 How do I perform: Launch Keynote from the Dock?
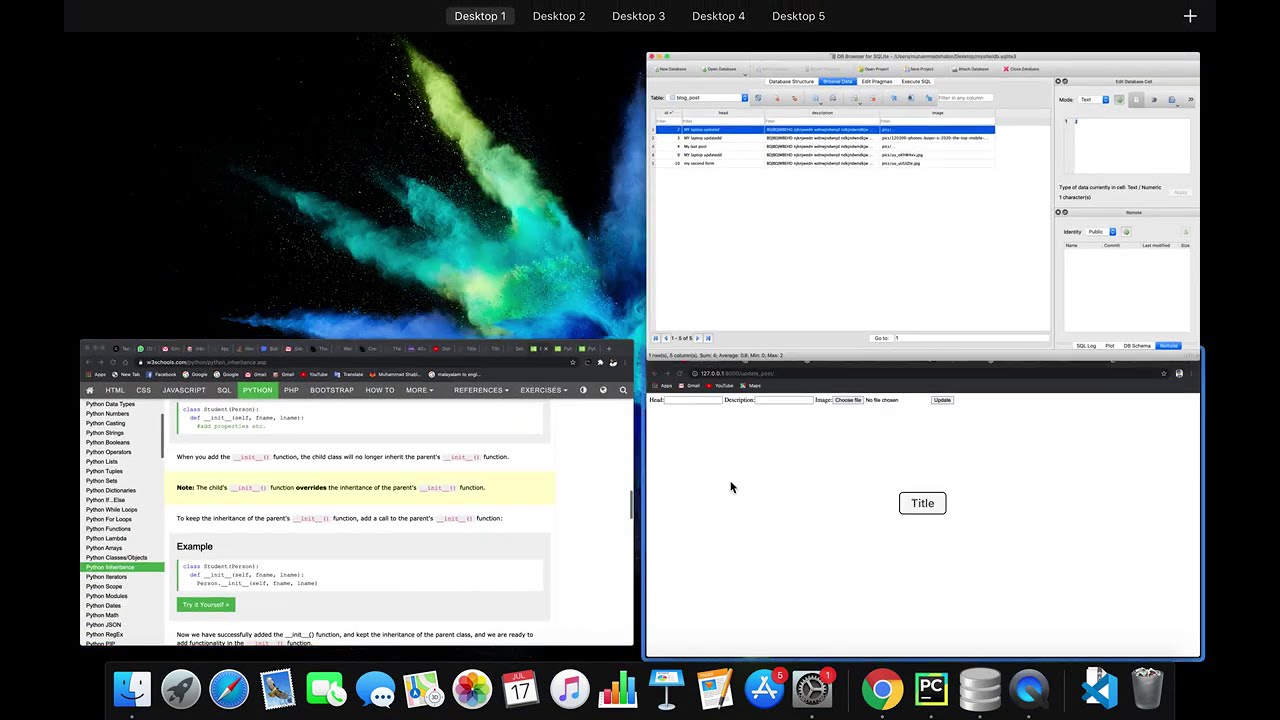point(666,689)
